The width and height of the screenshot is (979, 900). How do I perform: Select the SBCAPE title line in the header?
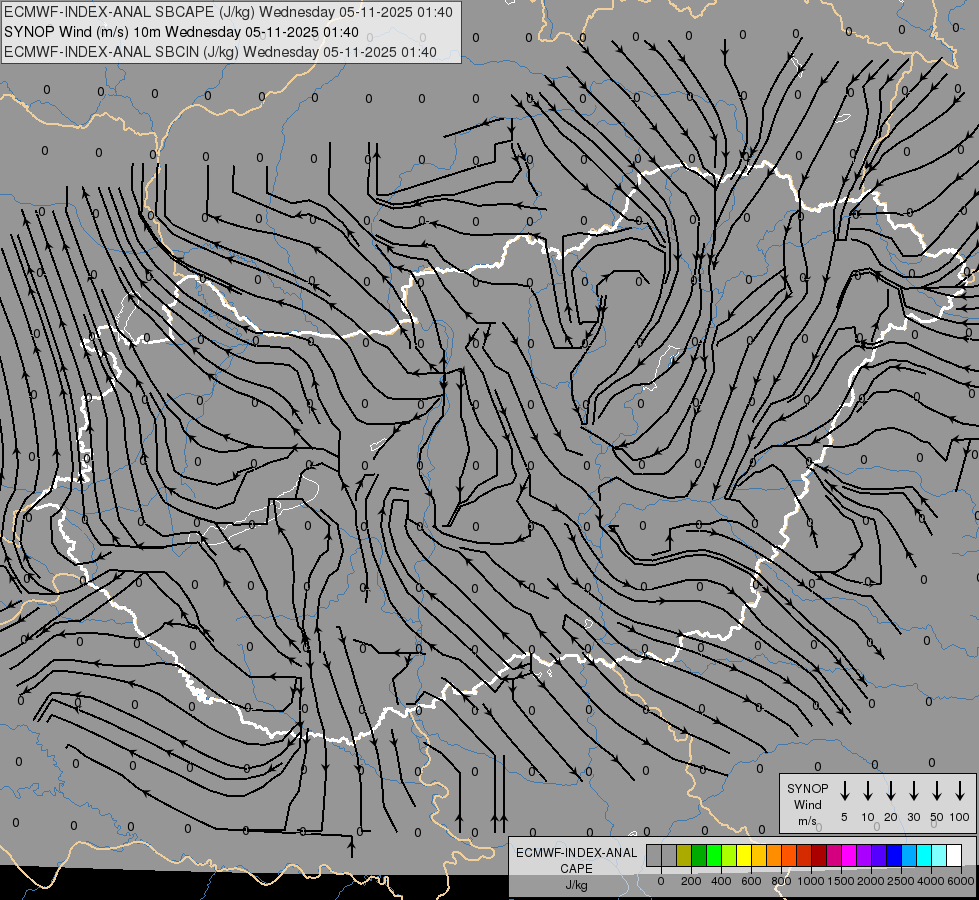click(229, 12)
